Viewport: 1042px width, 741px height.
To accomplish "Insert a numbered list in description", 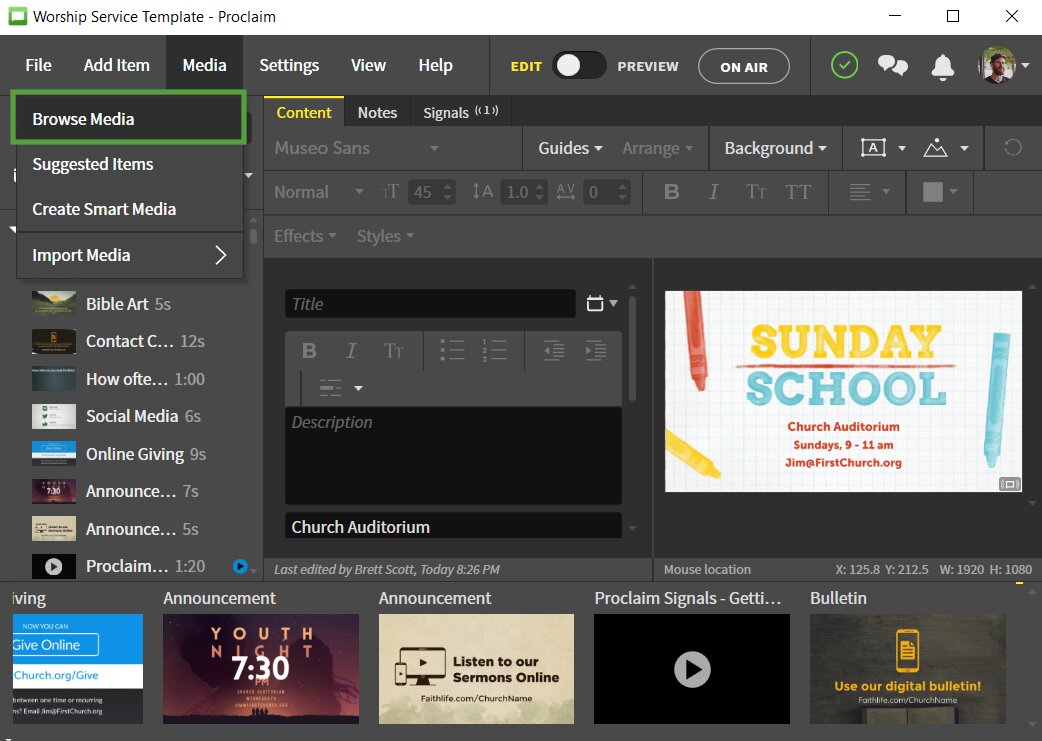I will click(494, 350).
